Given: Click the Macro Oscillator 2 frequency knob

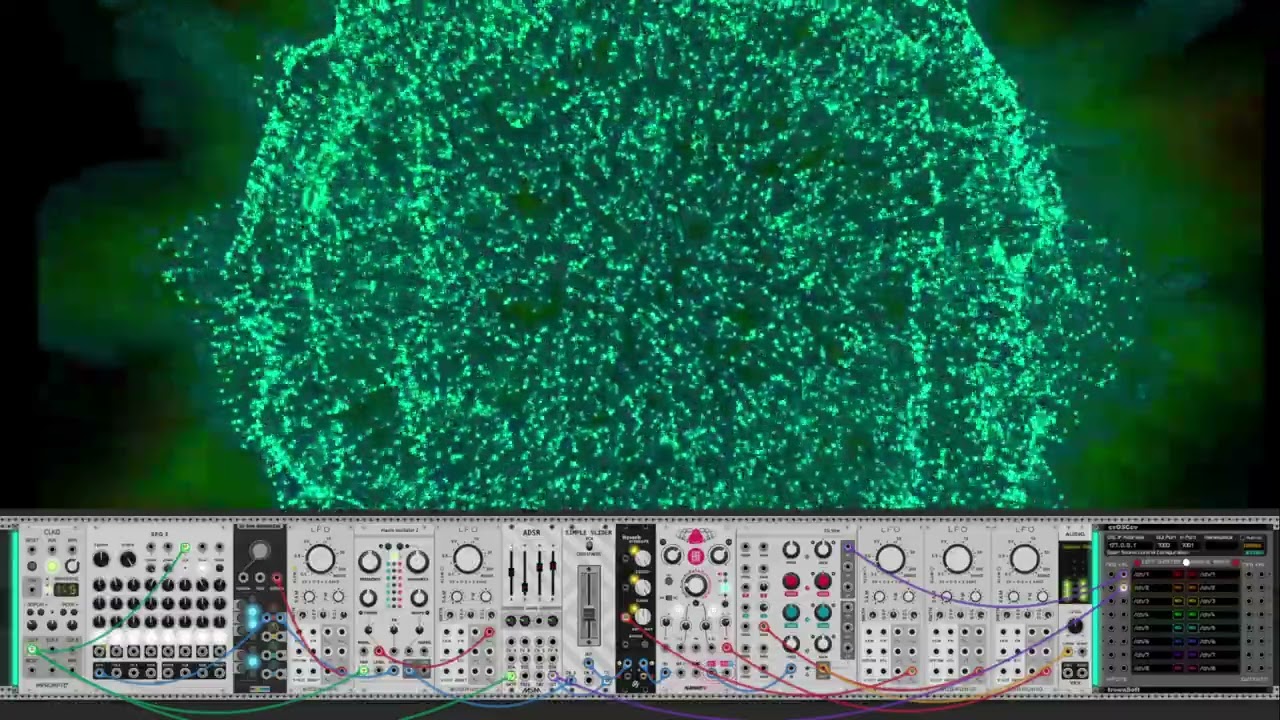Looking at the screenshot, I should [370, 562].
